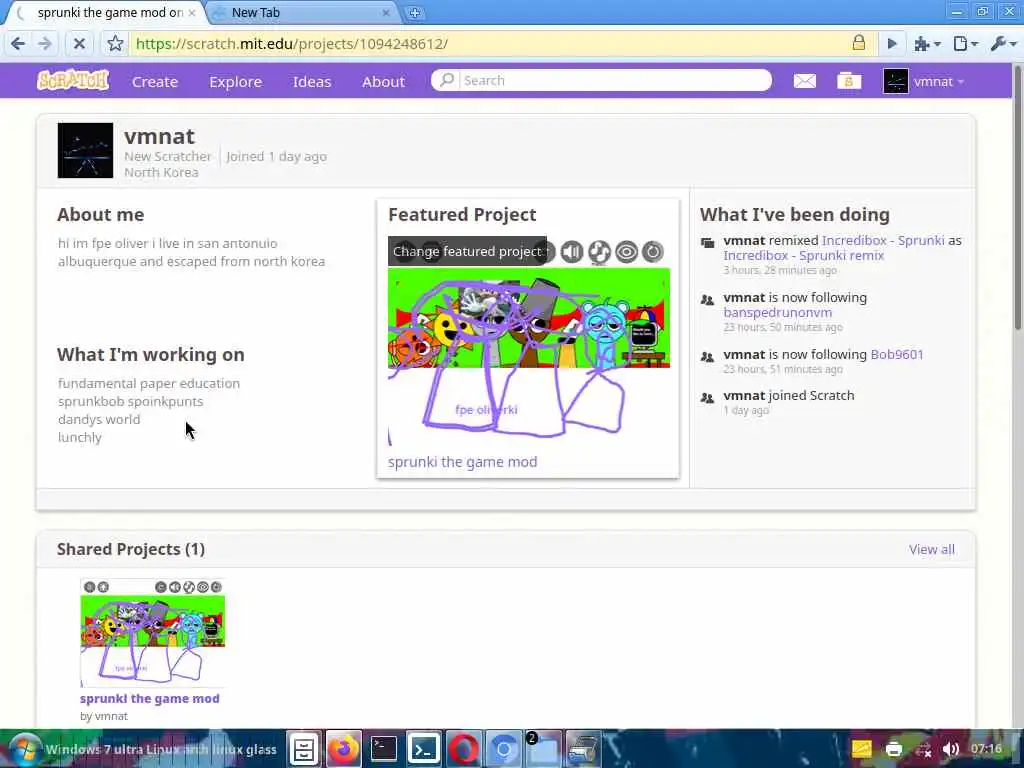Click the 'North Korea' location text
Image resolution: width=1024 pixels, height=768 pixels.
click(x=161, y=172)
